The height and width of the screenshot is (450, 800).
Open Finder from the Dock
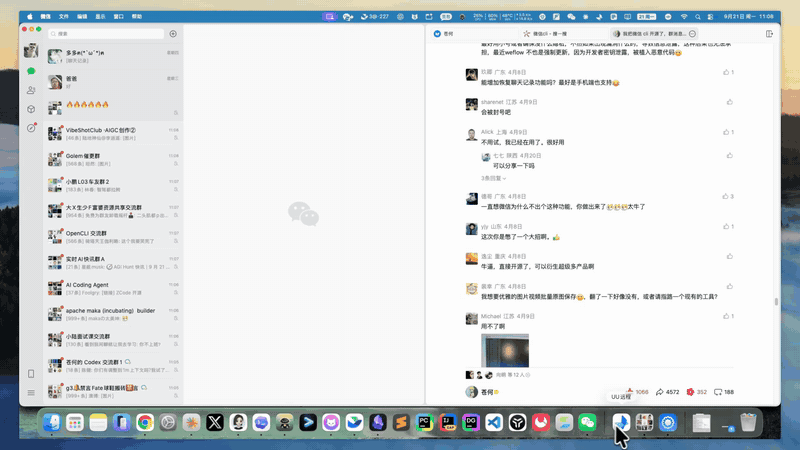[52, 422]
